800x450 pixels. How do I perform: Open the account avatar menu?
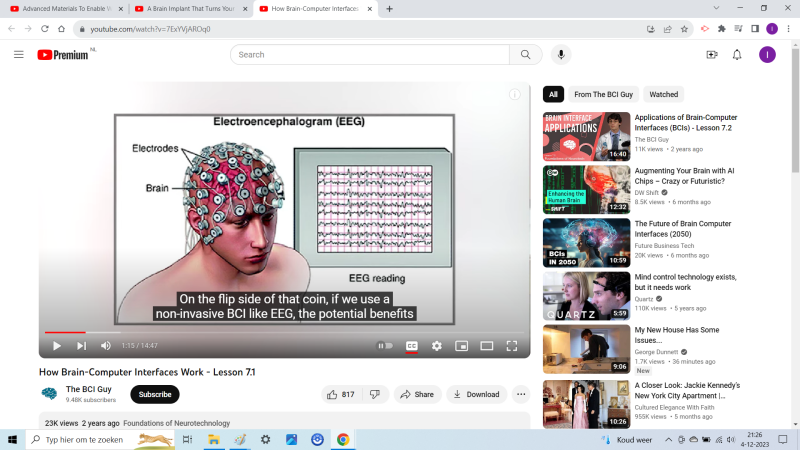[767, 55]
